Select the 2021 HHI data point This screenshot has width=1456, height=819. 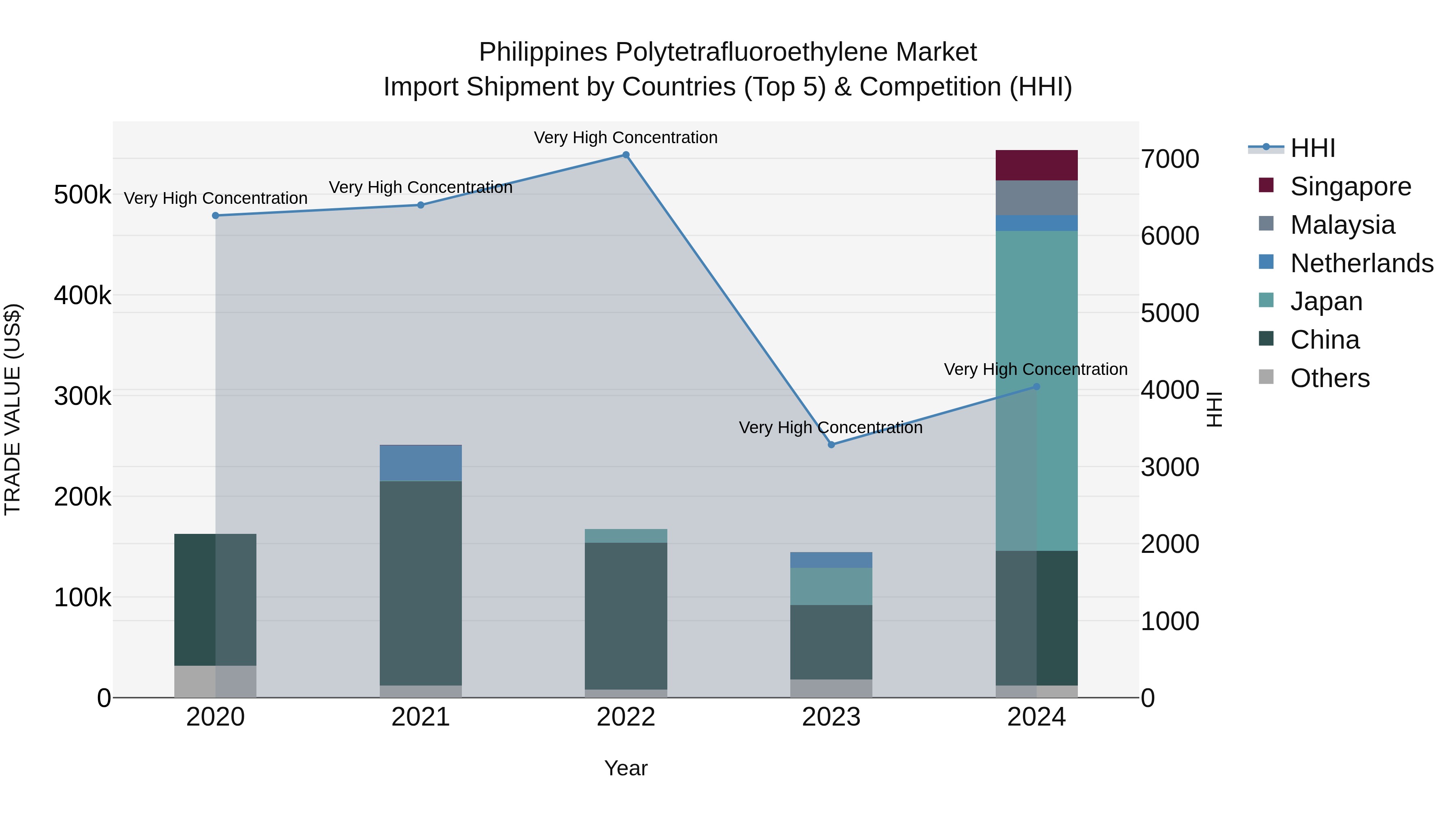click(x=421, y=205)
